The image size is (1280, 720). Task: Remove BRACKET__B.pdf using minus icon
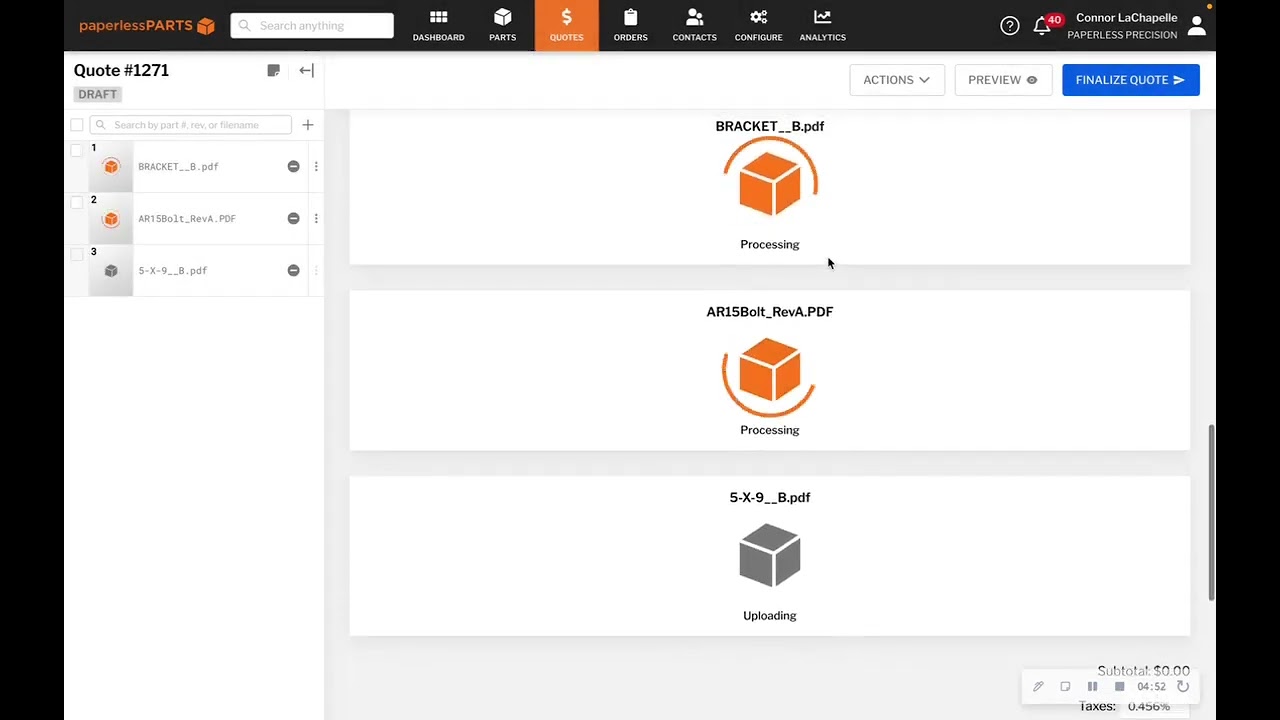point(293,167)
